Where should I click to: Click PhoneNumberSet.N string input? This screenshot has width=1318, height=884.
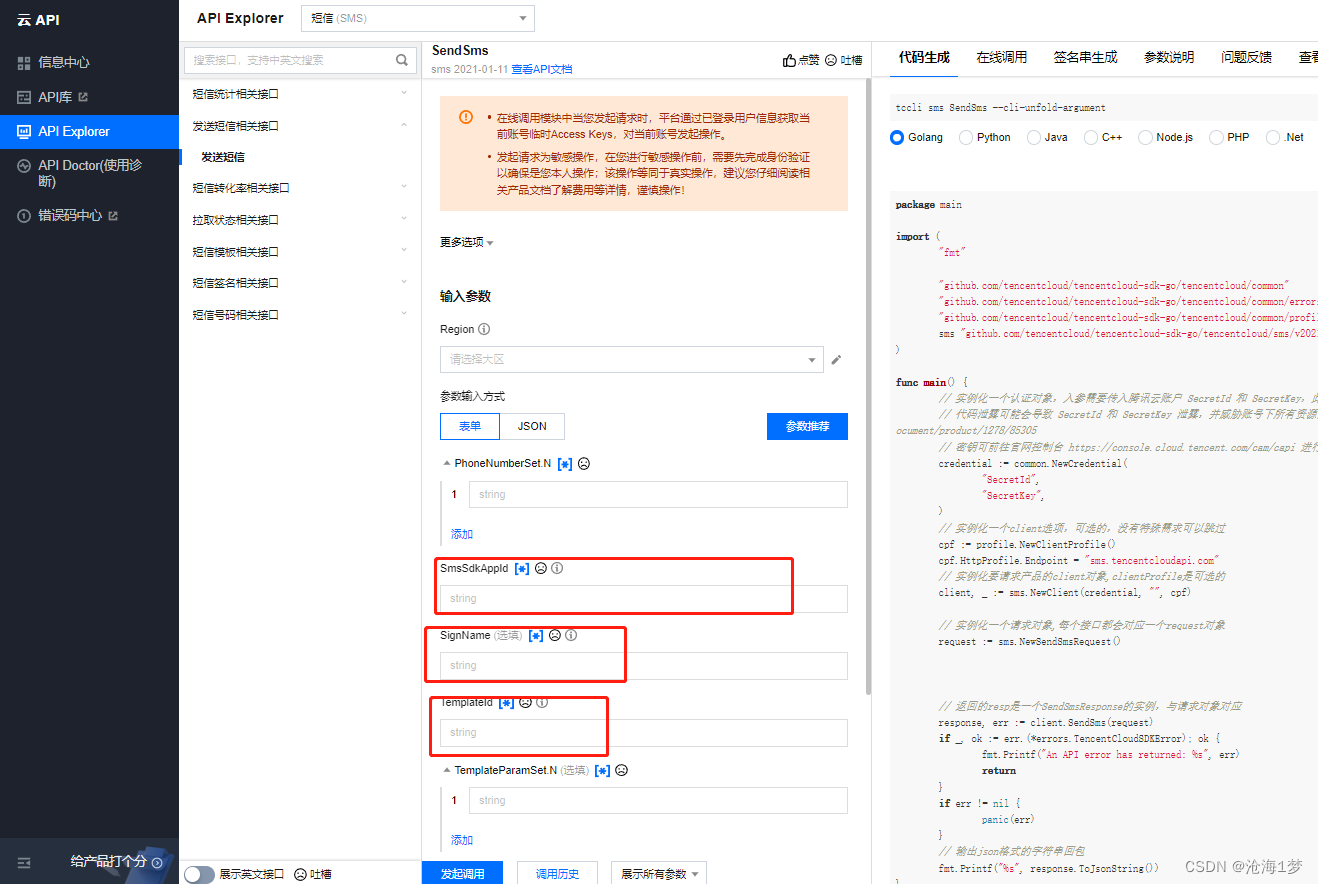(x=658, y=494)
